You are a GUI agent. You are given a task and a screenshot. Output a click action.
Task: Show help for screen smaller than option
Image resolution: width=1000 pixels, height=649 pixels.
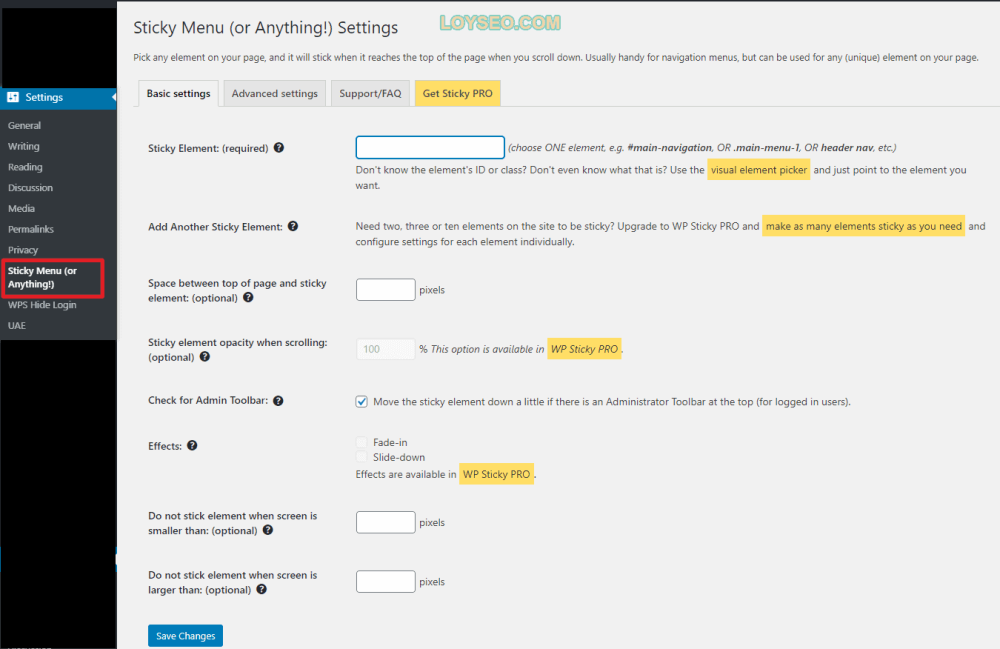pyautogui.click(x=268, y=530)
